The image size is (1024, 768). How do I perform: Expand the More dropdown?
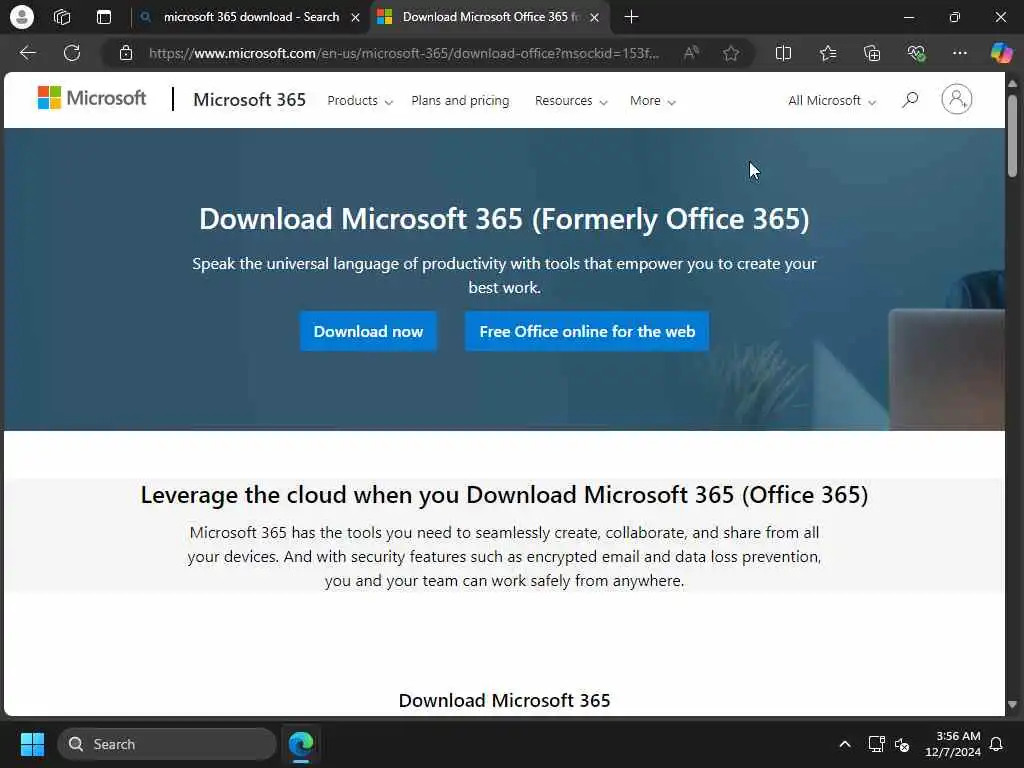coord(652,101)
